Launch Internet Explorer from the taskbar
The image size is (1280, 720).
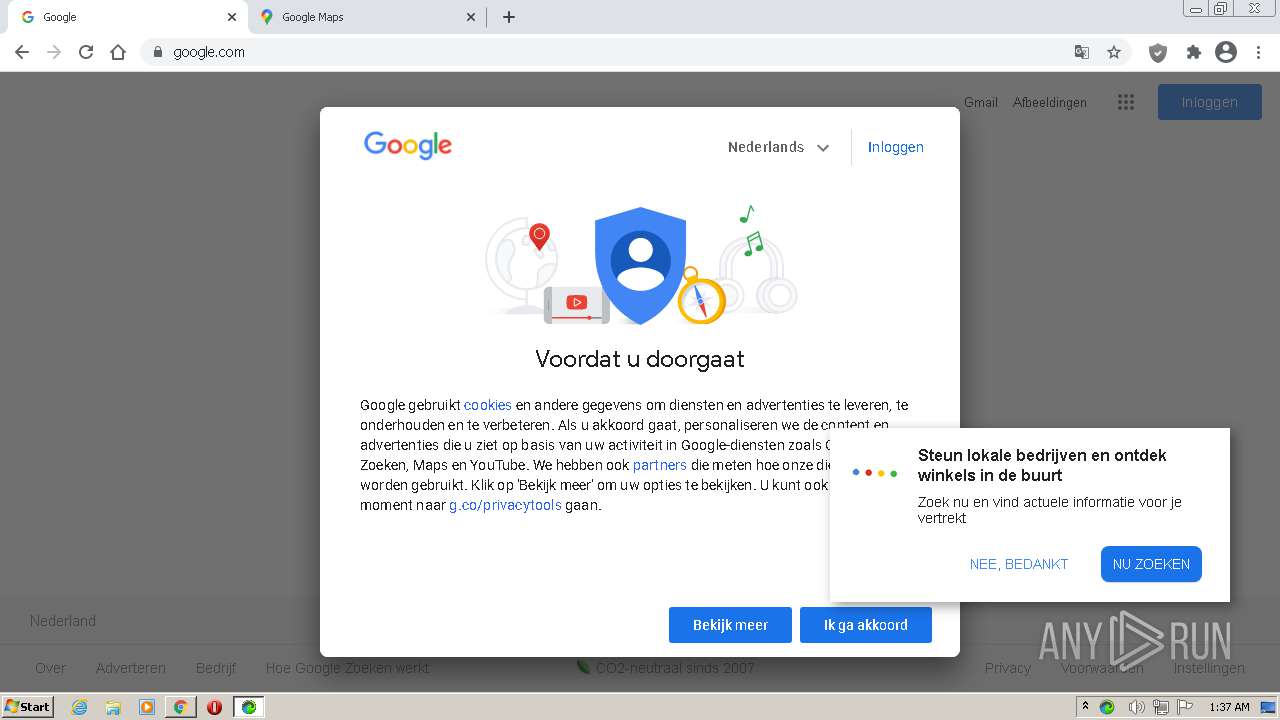tap(79, 707)
